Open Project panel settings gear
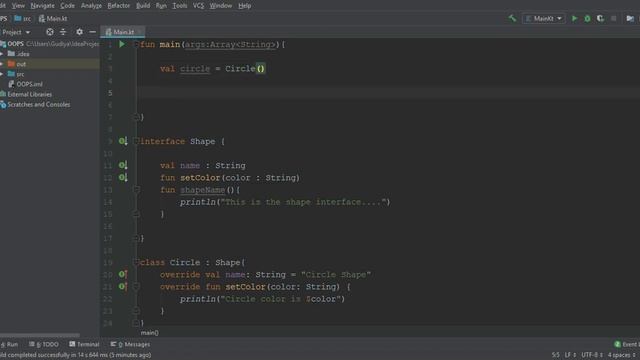The height and width of the screenshot is (360, 640). coord(79,32)
